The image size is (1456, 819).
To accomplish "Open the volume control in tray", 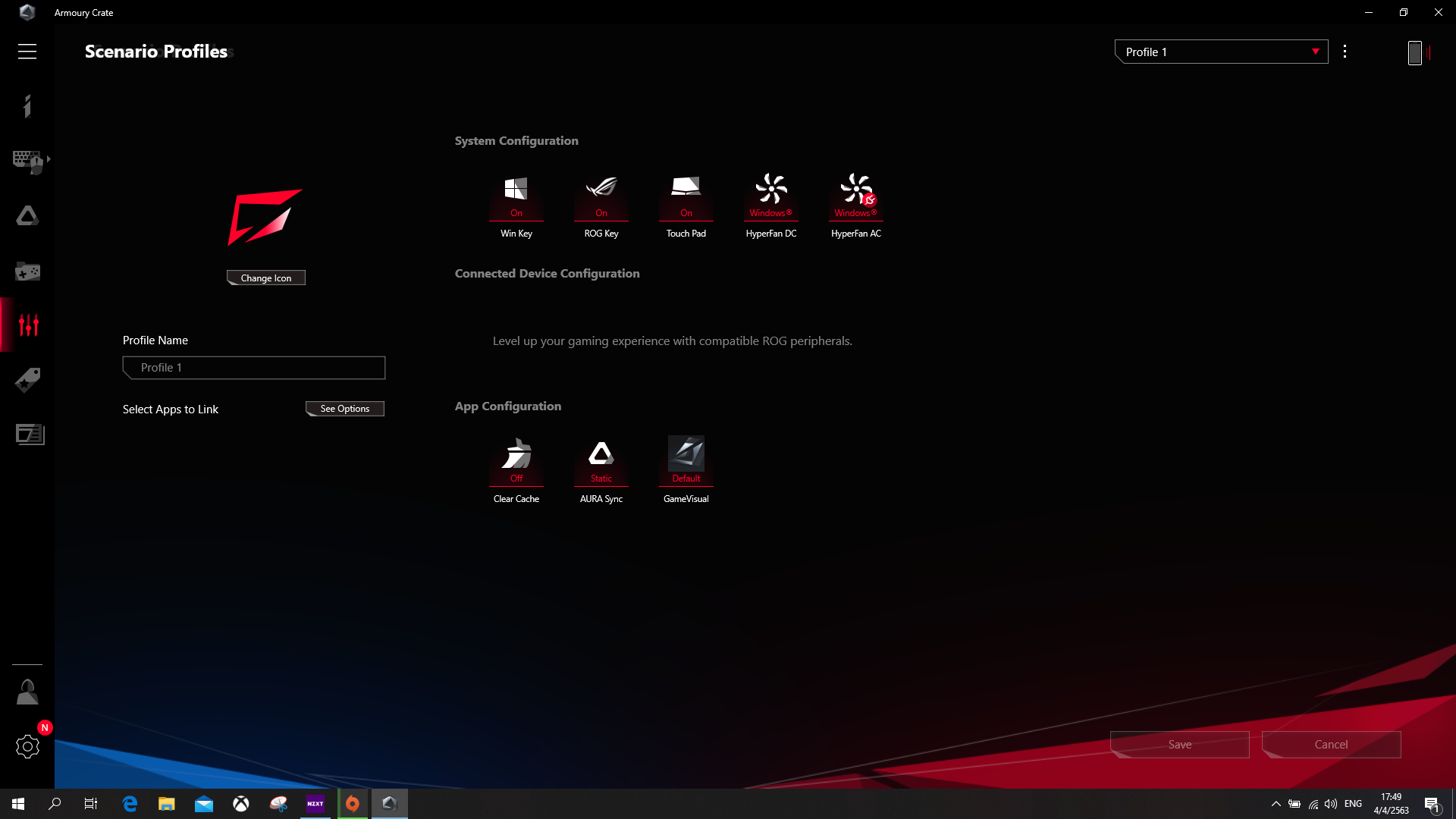I will [1331, 804].
